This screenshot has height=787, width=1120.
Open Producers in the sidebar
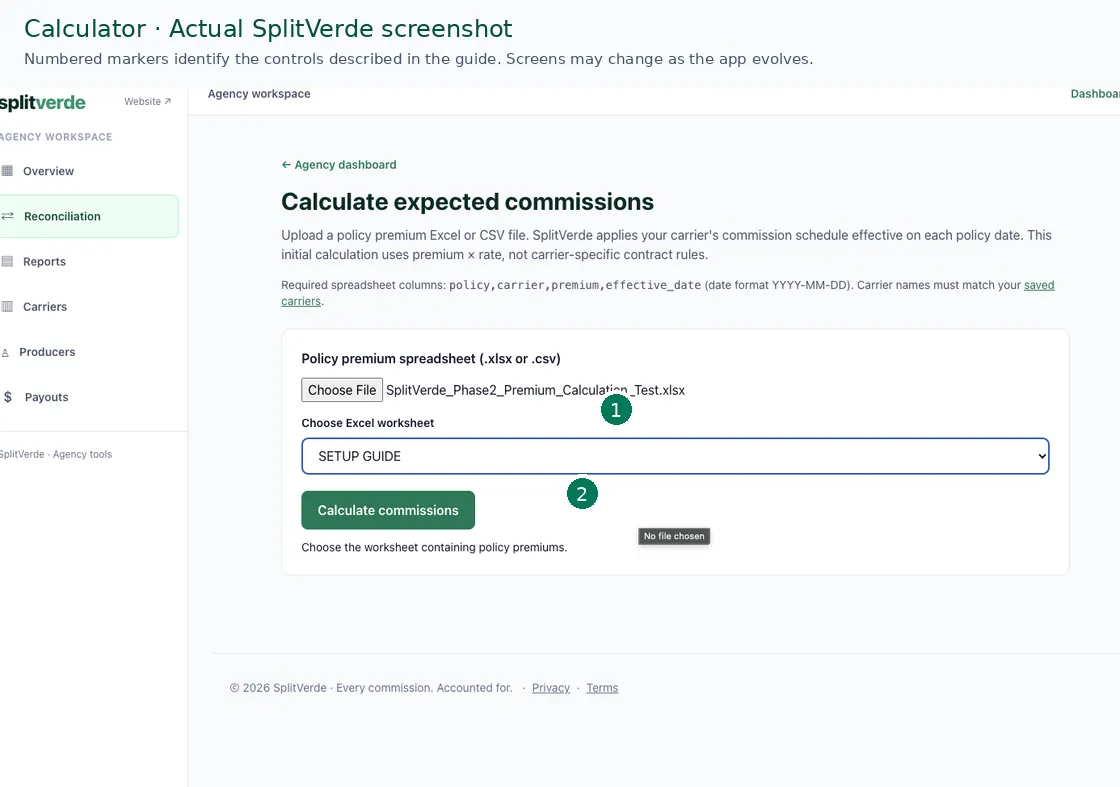pos(47,352)
